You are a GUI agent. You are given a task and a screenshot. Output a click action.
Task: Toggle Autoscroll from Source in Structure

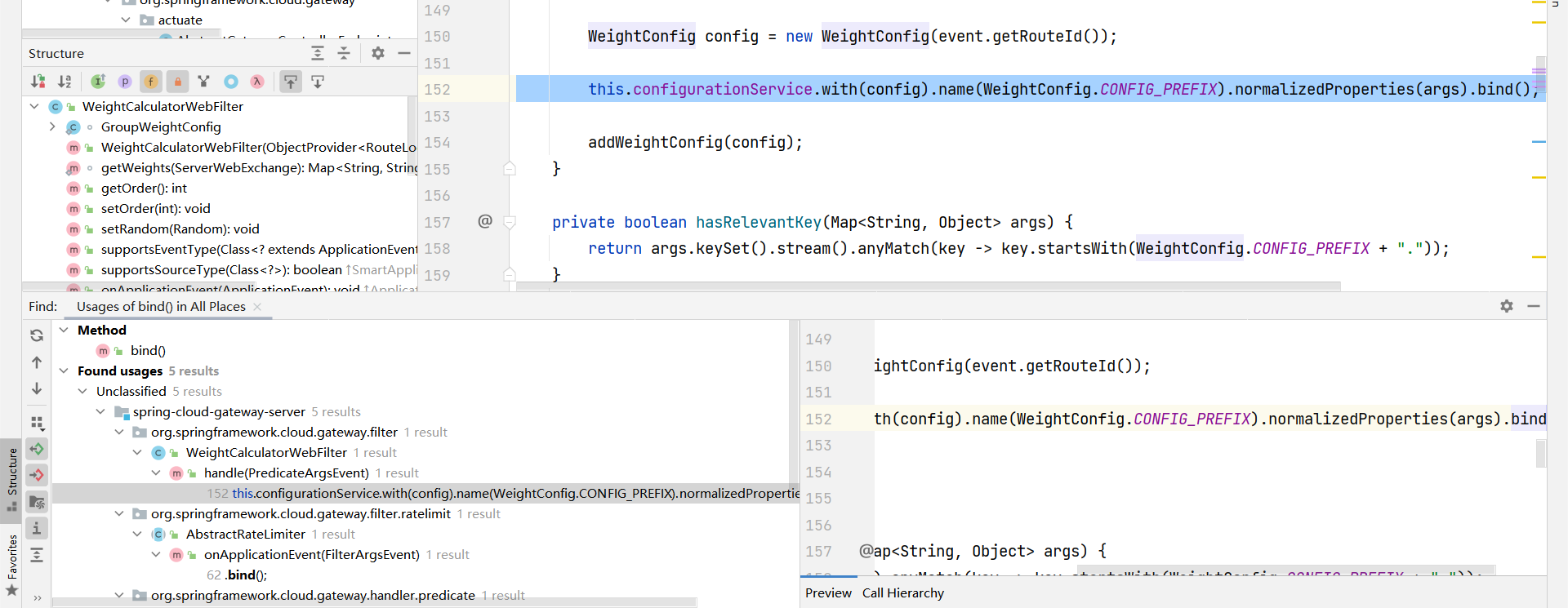pos(318,82)
